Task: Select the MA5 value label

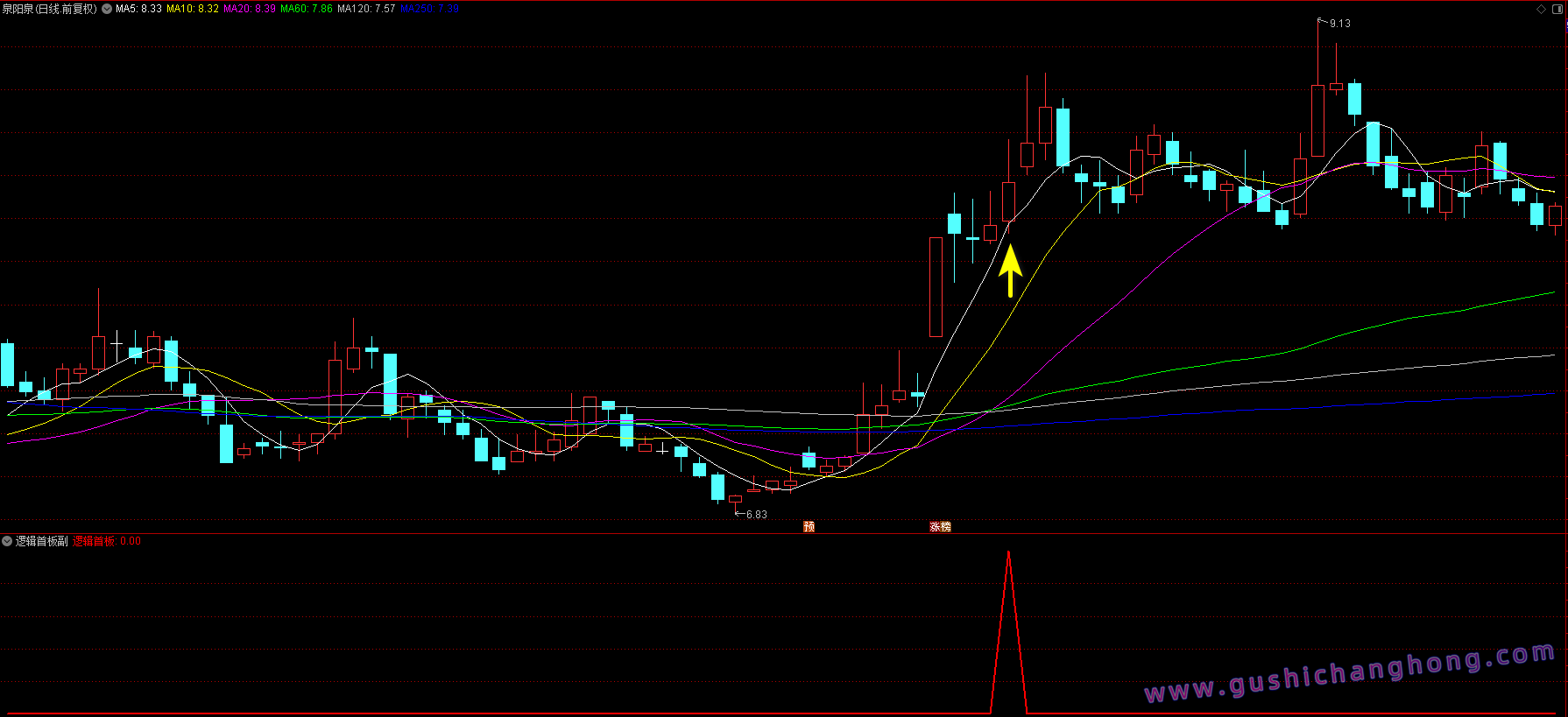Action: pyautogui.click(x=138, y=9)
